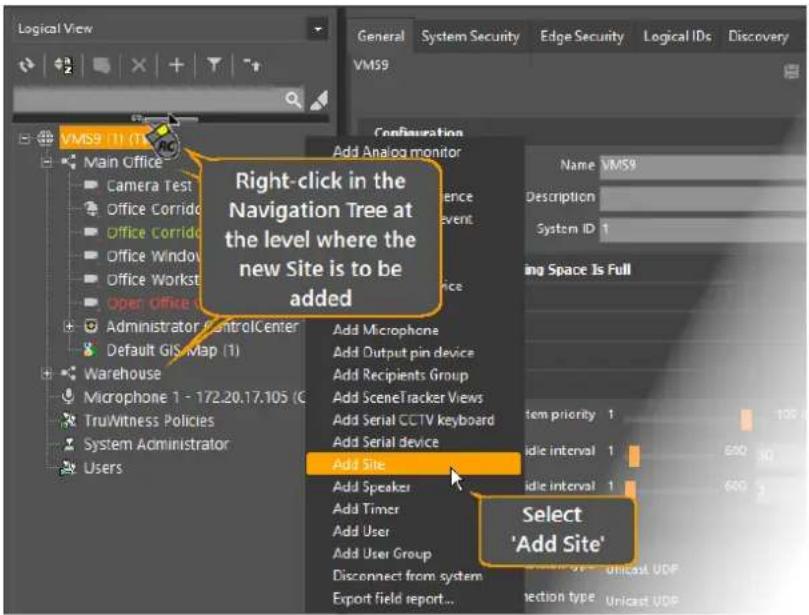Screen dimensions: 809x615
Task: Select Warehouse tree item
Action: click(x=122, y=373)
